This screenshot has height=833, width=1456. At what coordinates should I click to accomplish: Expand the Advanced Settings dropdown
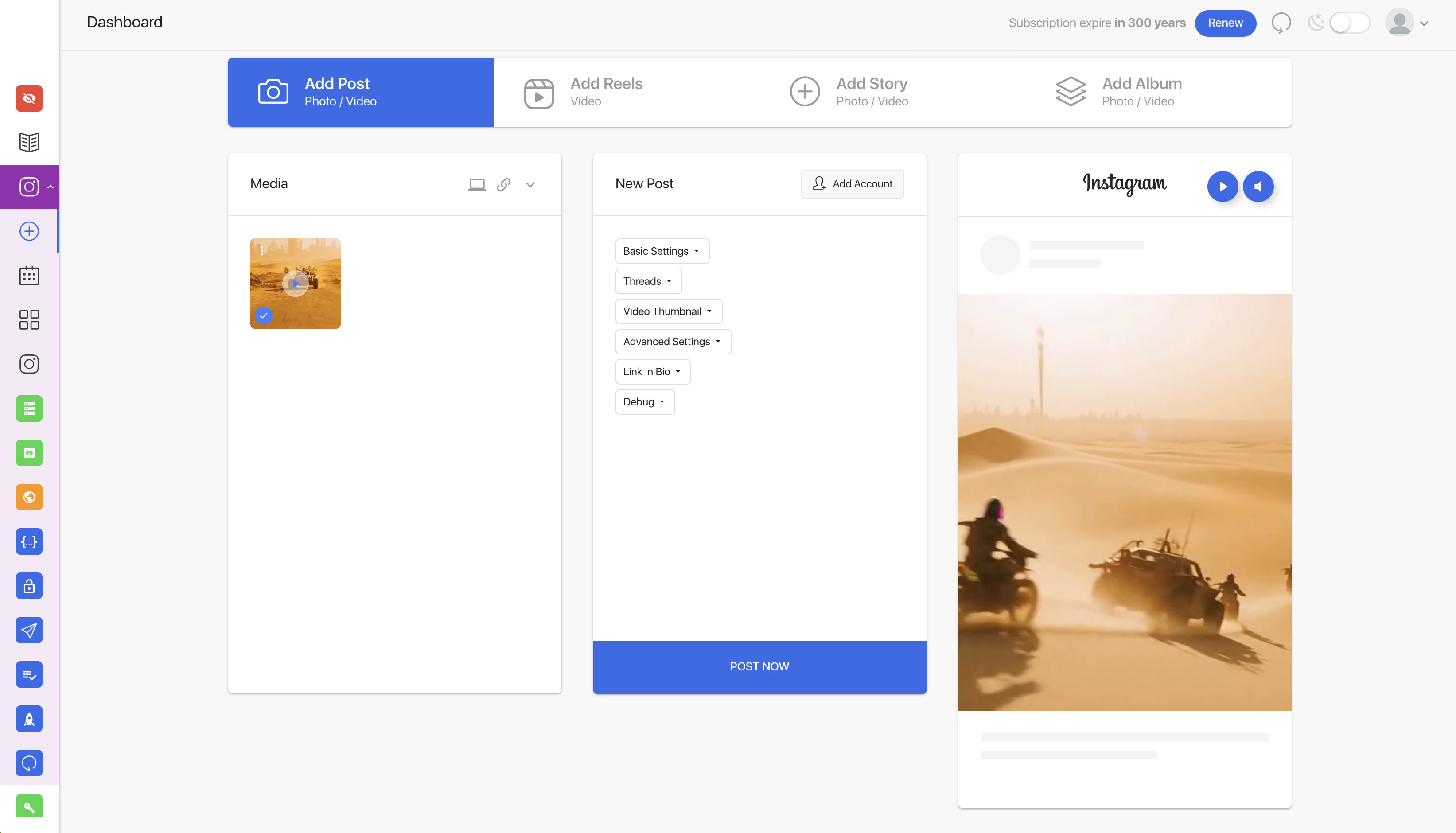pos(673,342)
